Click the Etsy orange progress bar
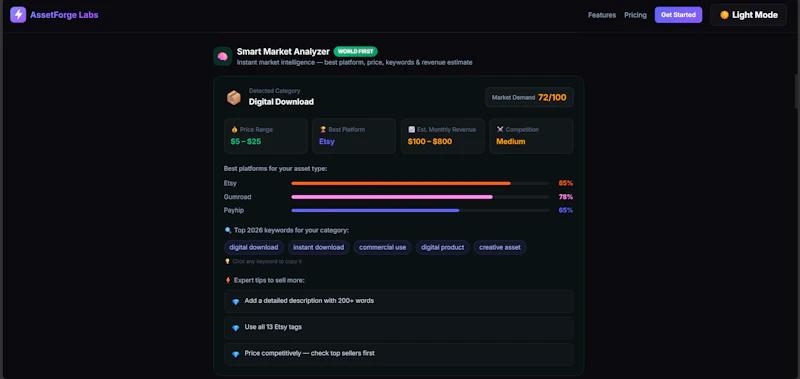The height and width of the screenshot is (379, 800). 401,183
